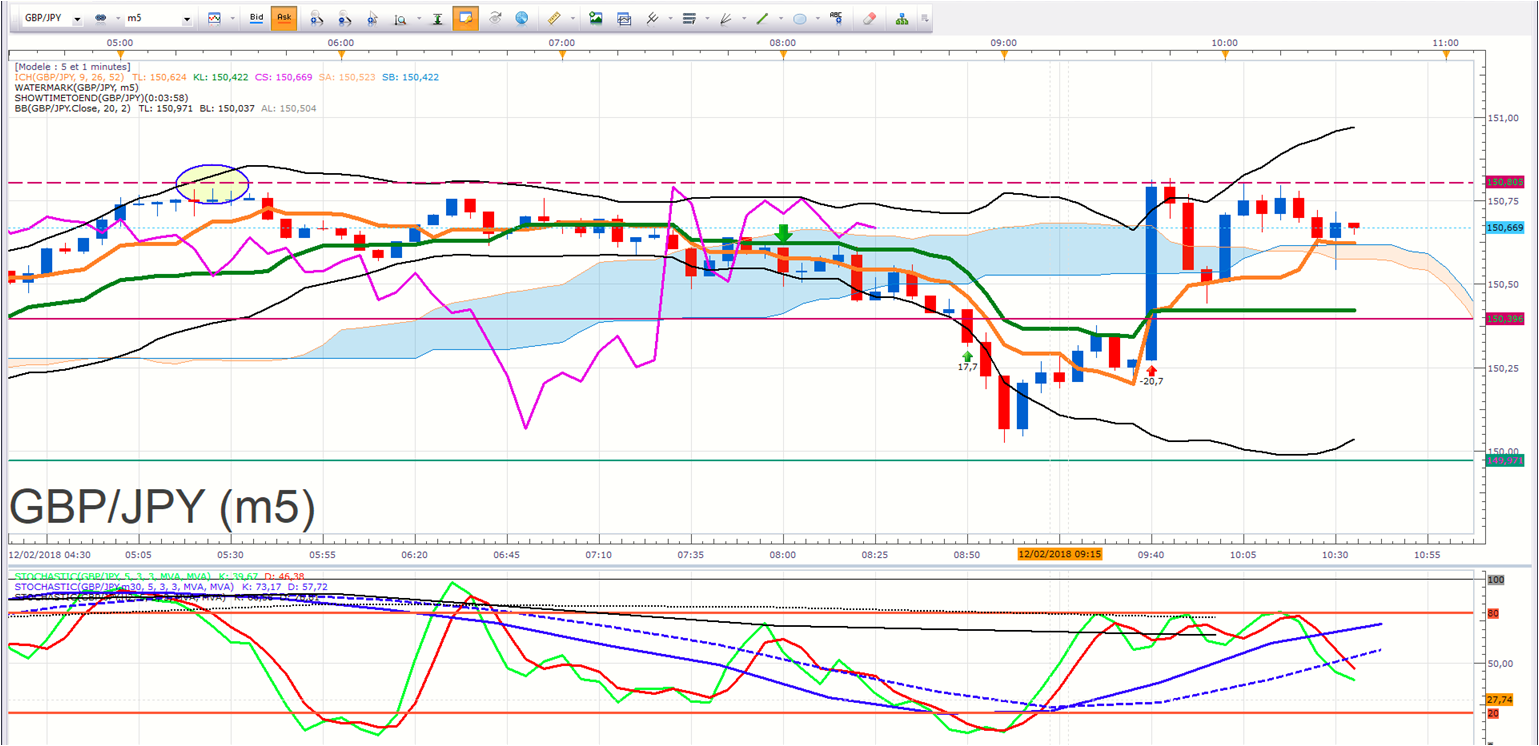Click the orange marker under 06:00

(x=341, y=56)
